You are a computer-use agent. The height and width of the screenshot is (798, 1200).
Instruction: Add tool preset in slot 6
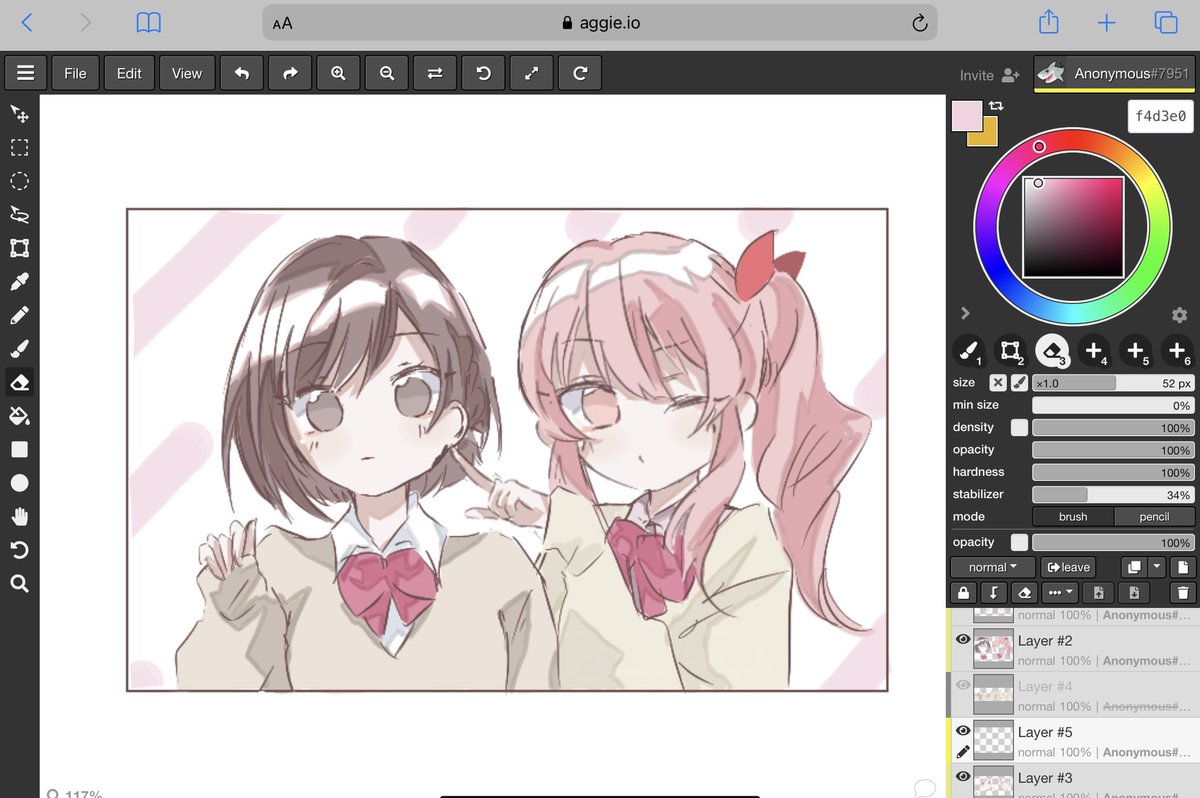click(x=1177, y=351)
